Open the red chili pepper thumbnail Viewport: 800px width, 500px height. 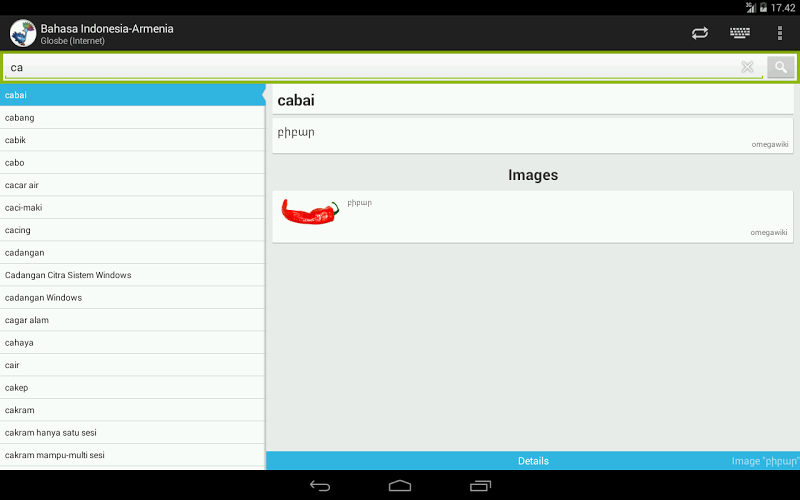coord(310,212)
